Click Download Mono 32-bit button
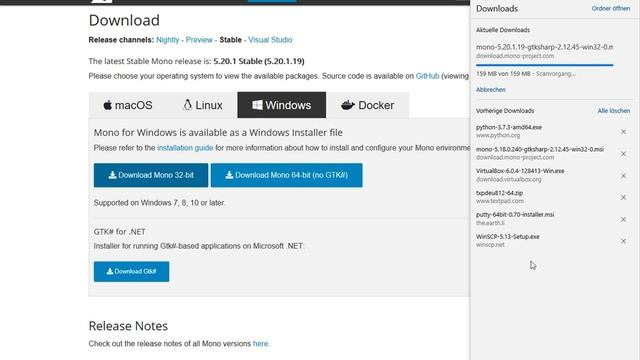 pos(151,175)
